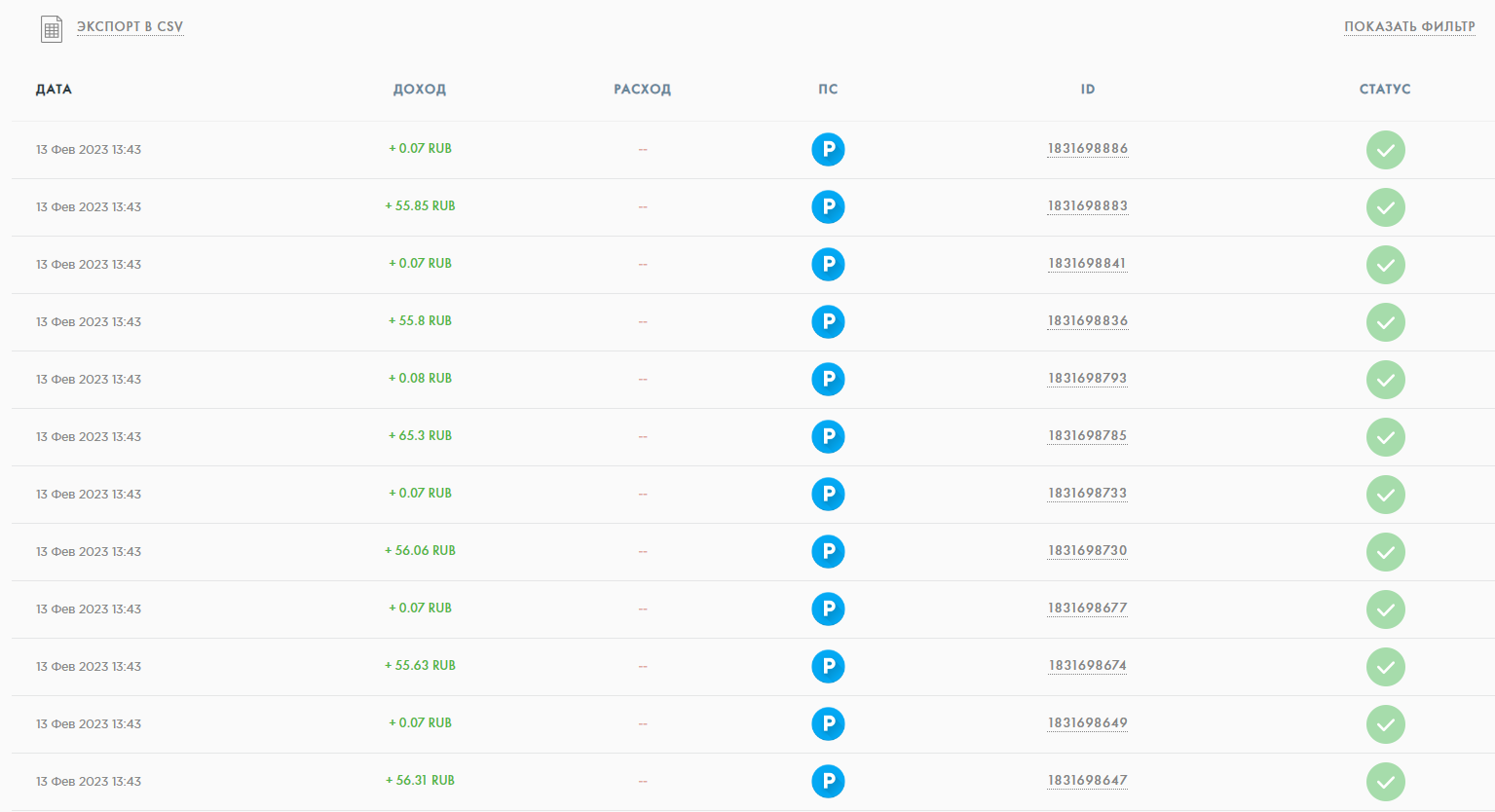Open transaction ID 1831698793
This screenshot has height=812, width=1495.
pos(1088,379)
